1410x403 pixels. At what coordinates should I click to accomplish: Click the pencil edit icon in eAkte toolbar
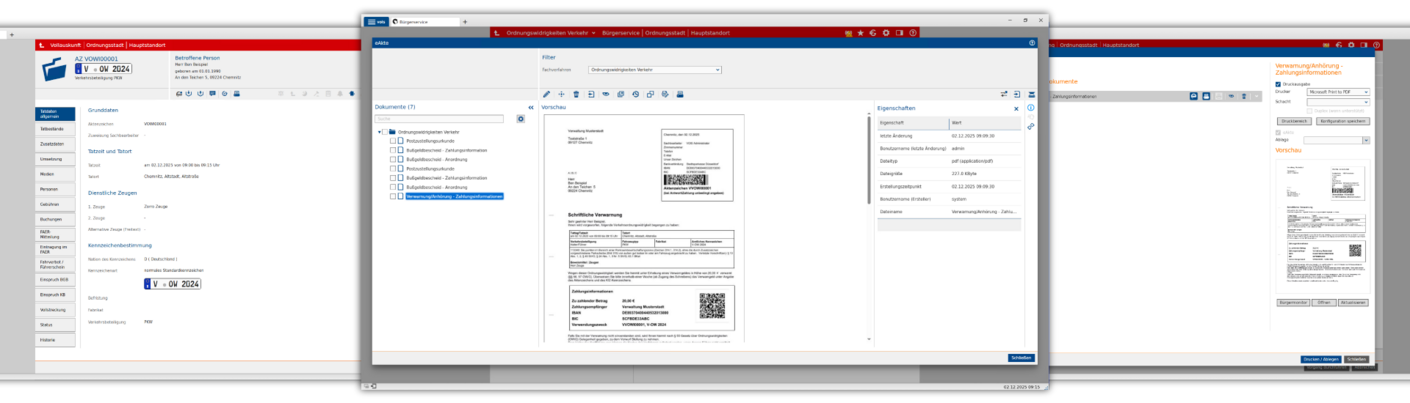(x=546, y=94)
